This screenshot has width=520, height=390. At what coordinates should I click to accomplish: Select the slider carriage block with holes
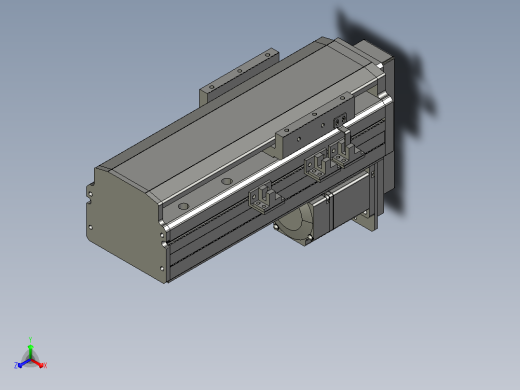coord(315,126)
